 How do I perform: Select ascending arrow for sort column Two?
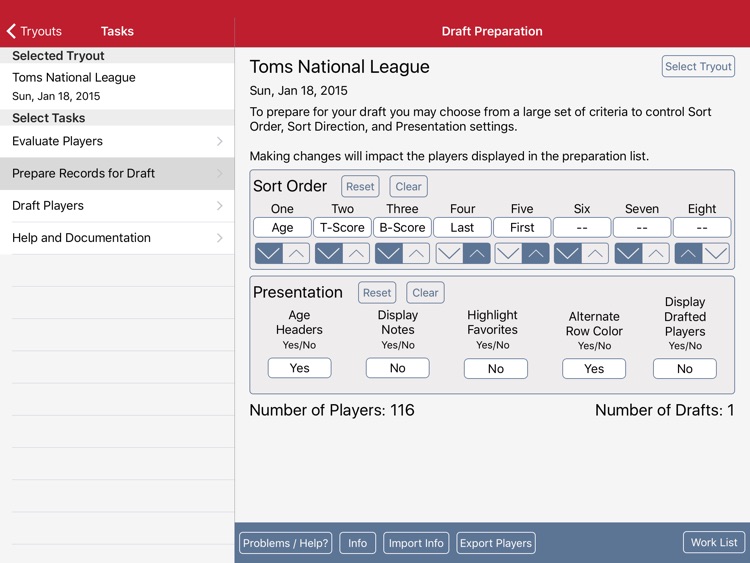pos(356,254)
